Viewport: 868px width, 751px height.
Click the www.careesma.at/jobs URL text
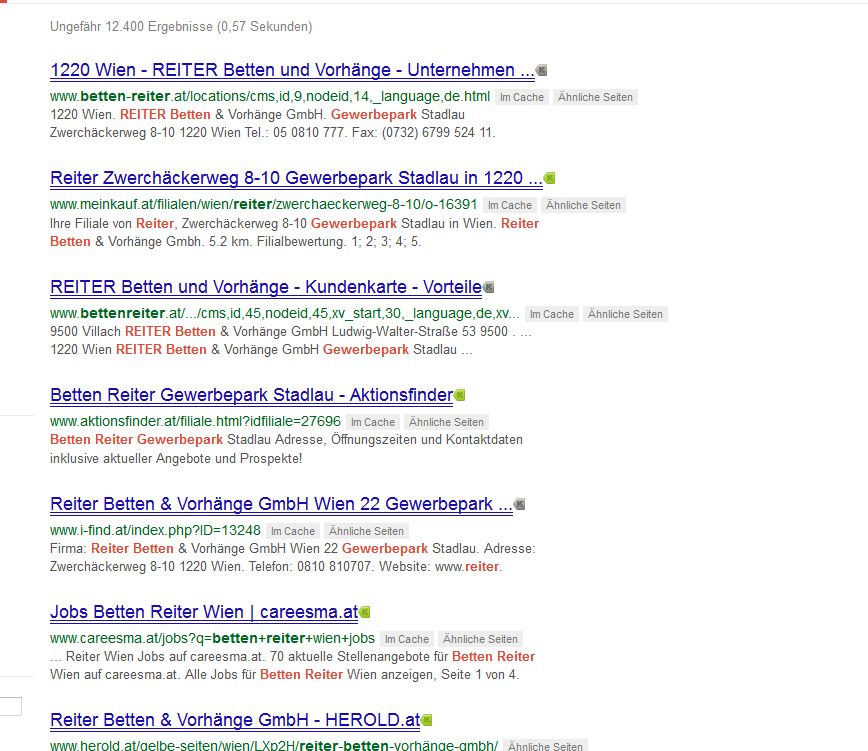click(213, 638)
